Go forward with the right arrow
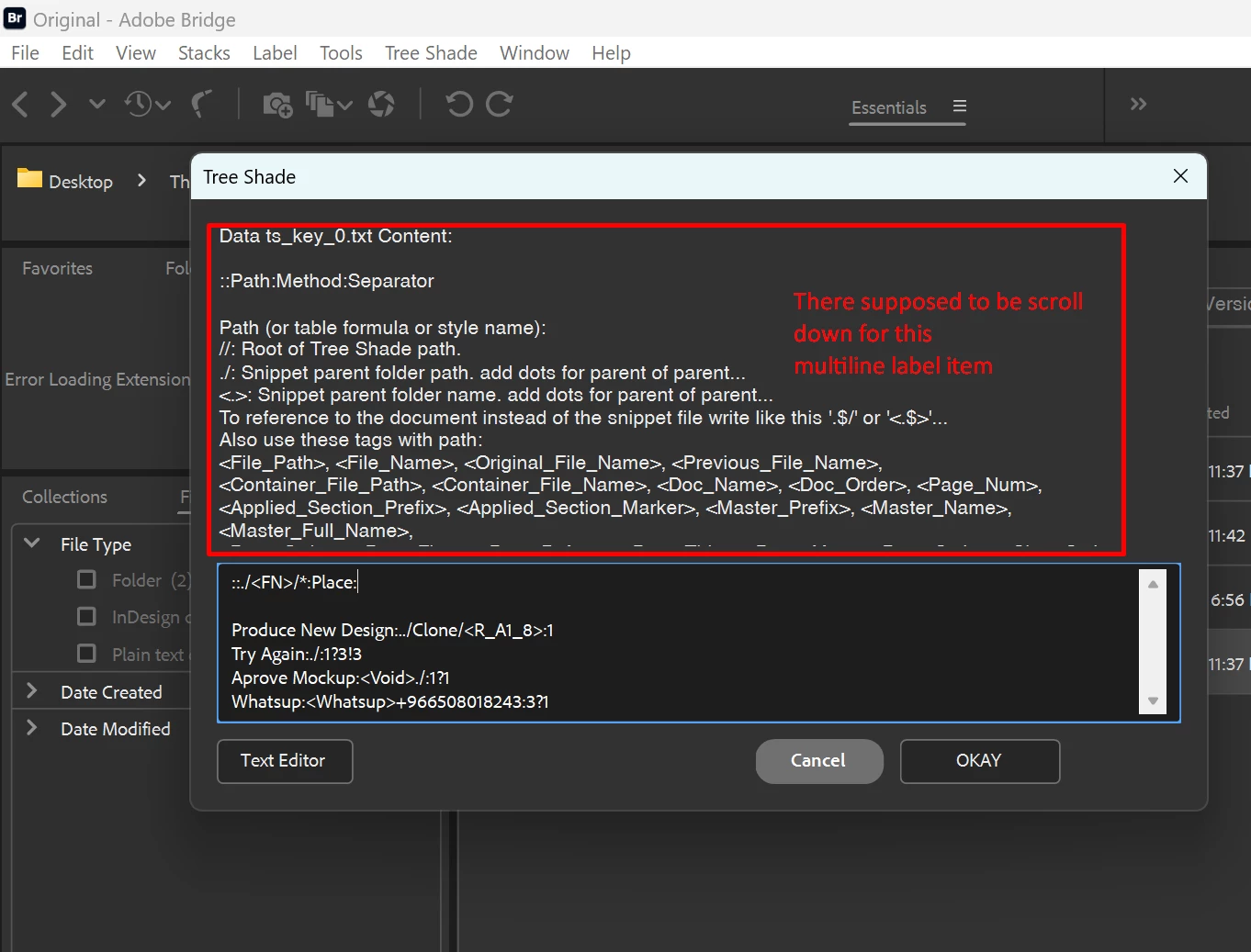Viewport: 1251px width, 952px height. [58, 104]
